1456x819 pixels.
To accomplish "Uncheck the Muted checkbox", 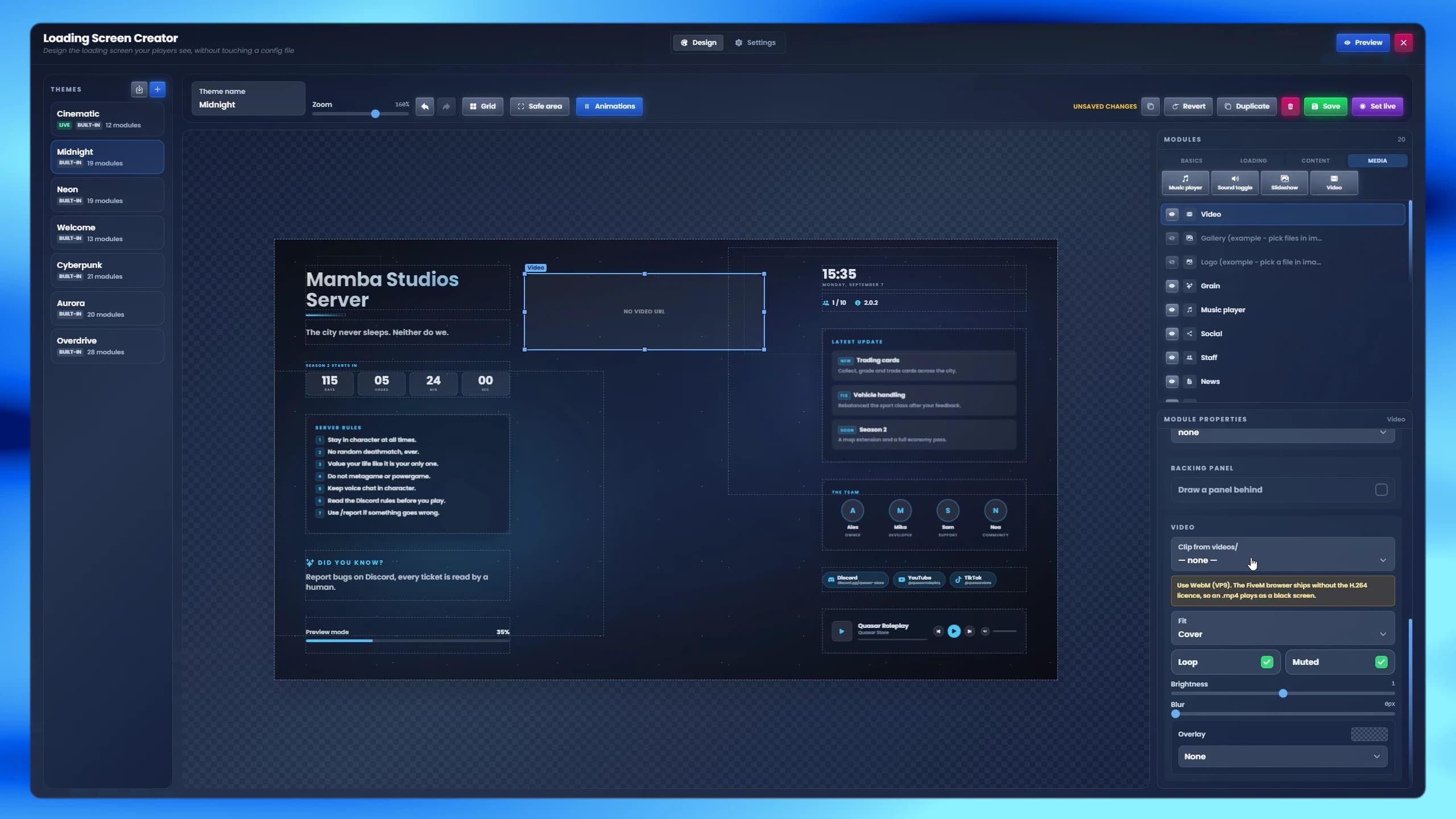I will tap(1381, 662).
